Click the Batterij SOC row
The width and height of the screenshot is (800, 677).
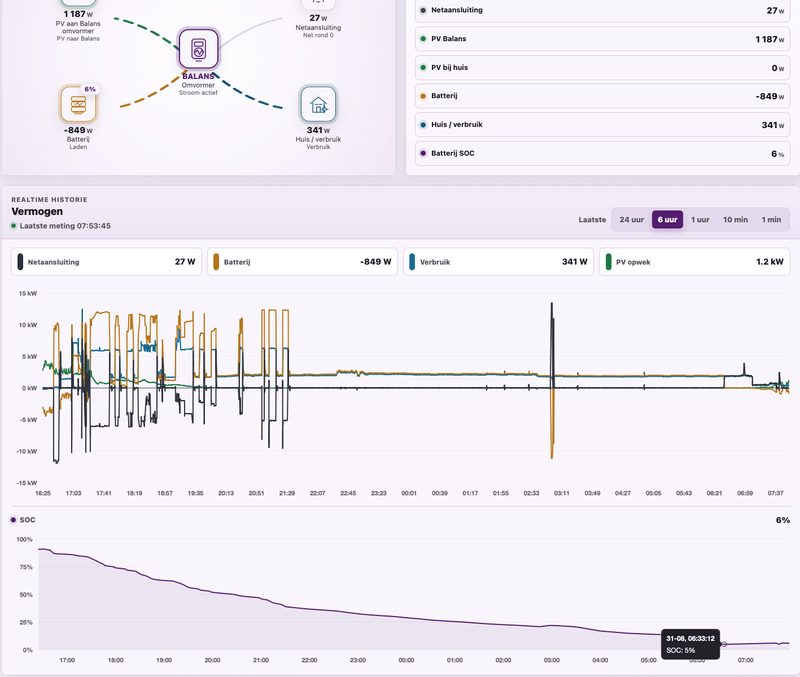[x=603, y=153]
